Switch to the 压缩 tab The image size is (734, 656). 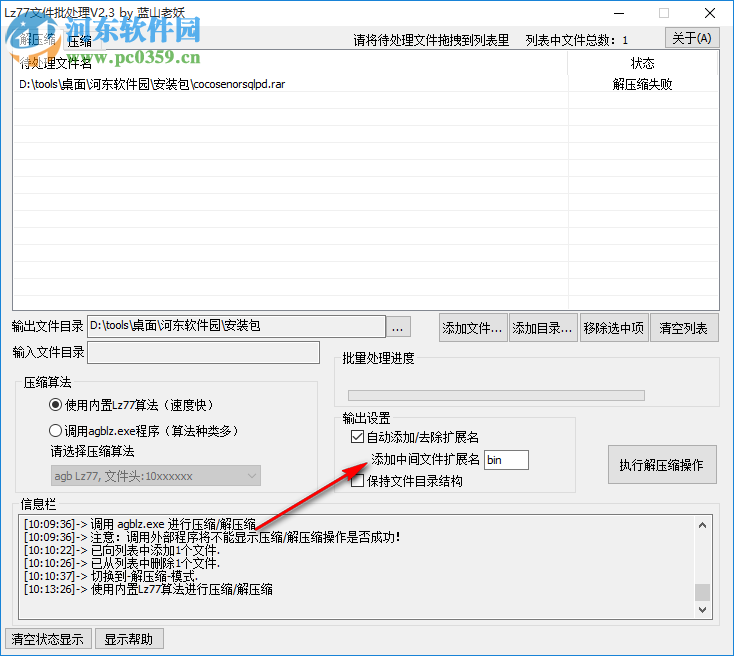(x=80, y=41)
